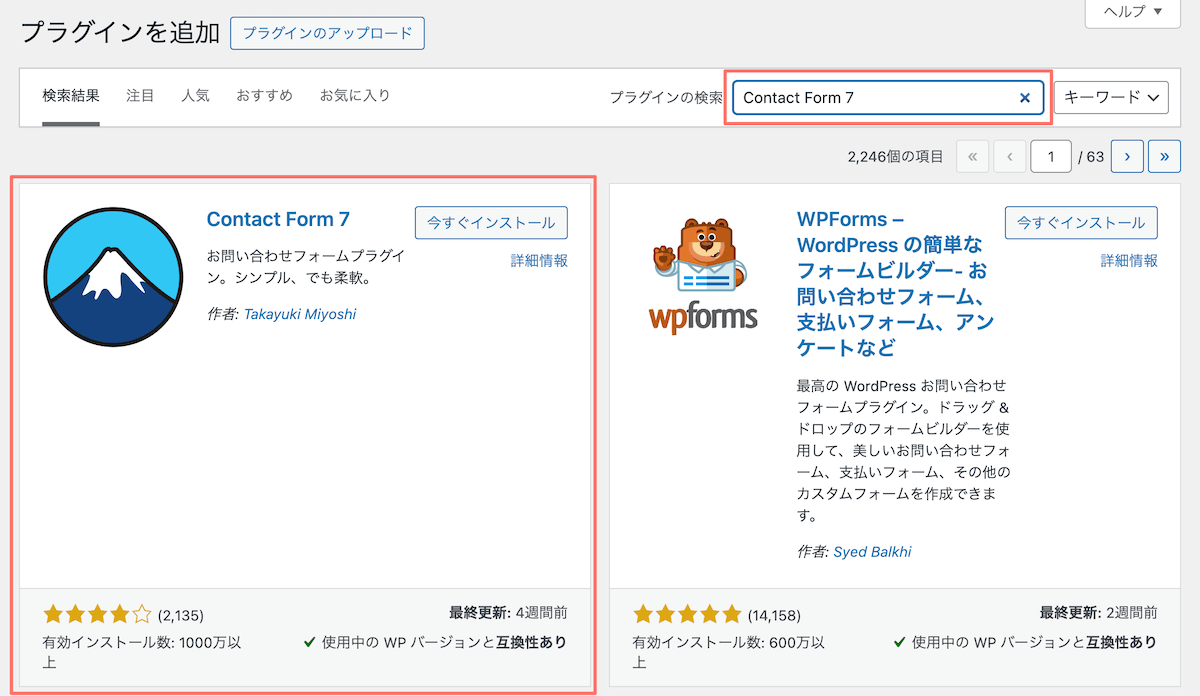Open 詳細情報 for WPForms
This screenshot has height=696, width=1200.
(x=1129, y=261)
